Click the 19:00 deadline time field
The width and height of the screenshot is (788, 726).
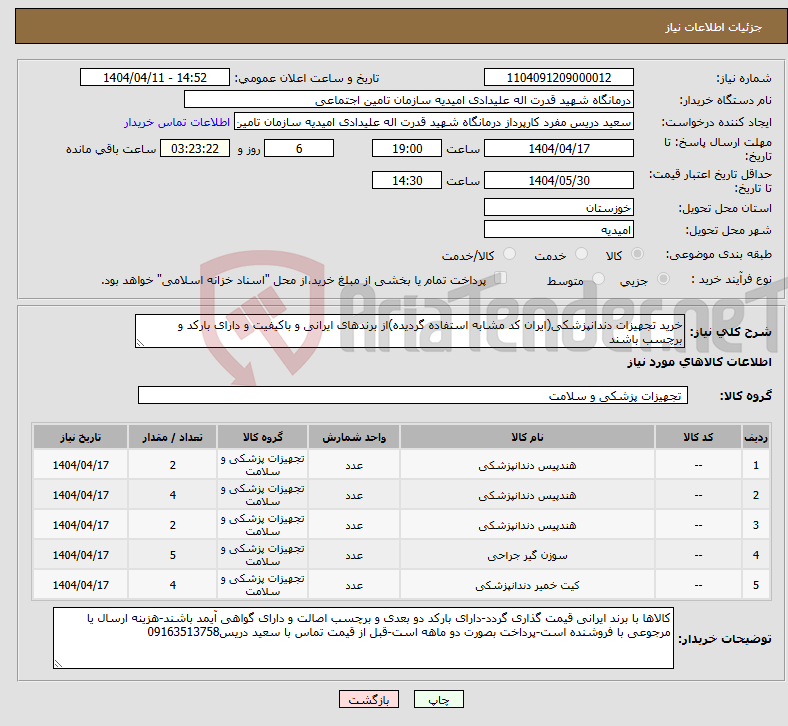point(407,149)
